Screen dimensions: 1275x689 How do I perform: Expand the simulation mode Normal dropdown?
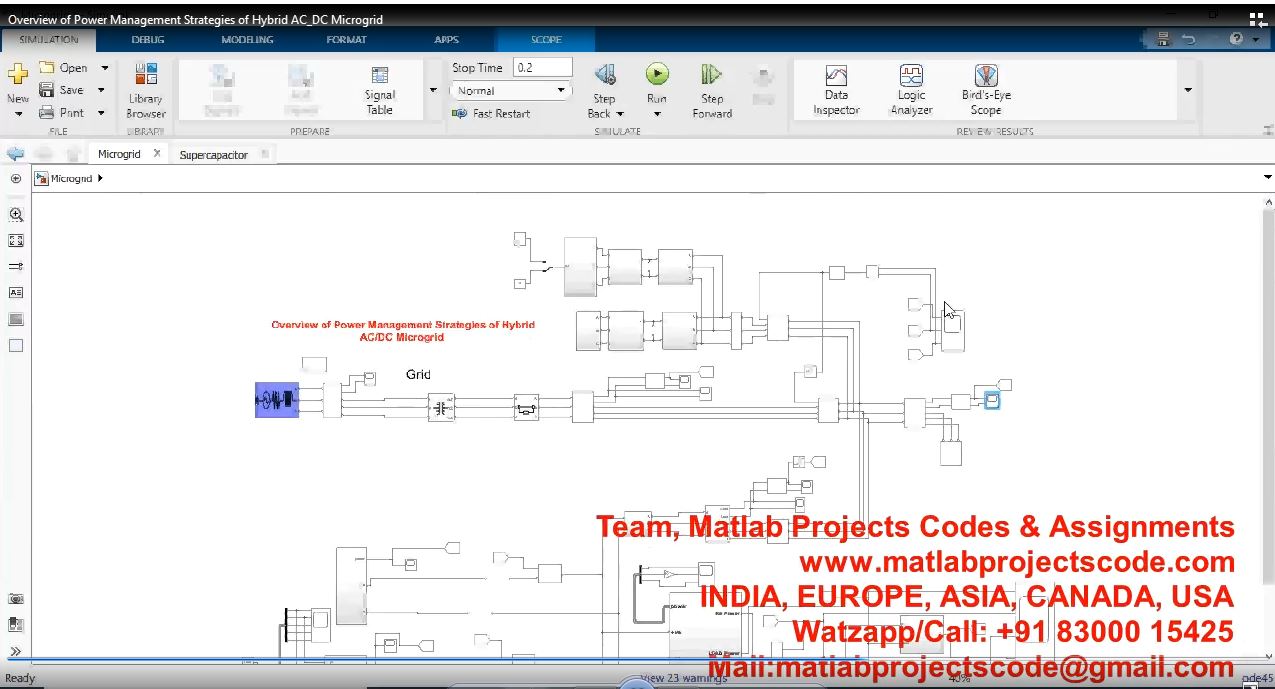click(510, 90)
